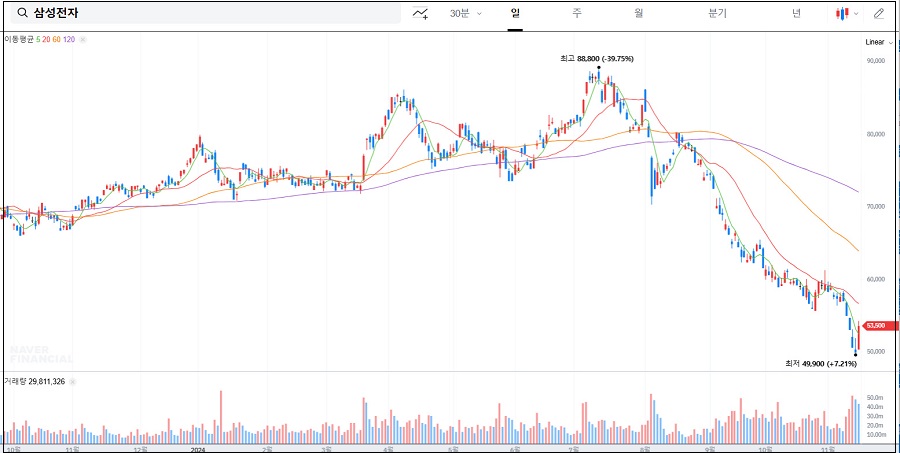
Task: Activate the pencil drawing tool
Action: [x=879, y=14]
